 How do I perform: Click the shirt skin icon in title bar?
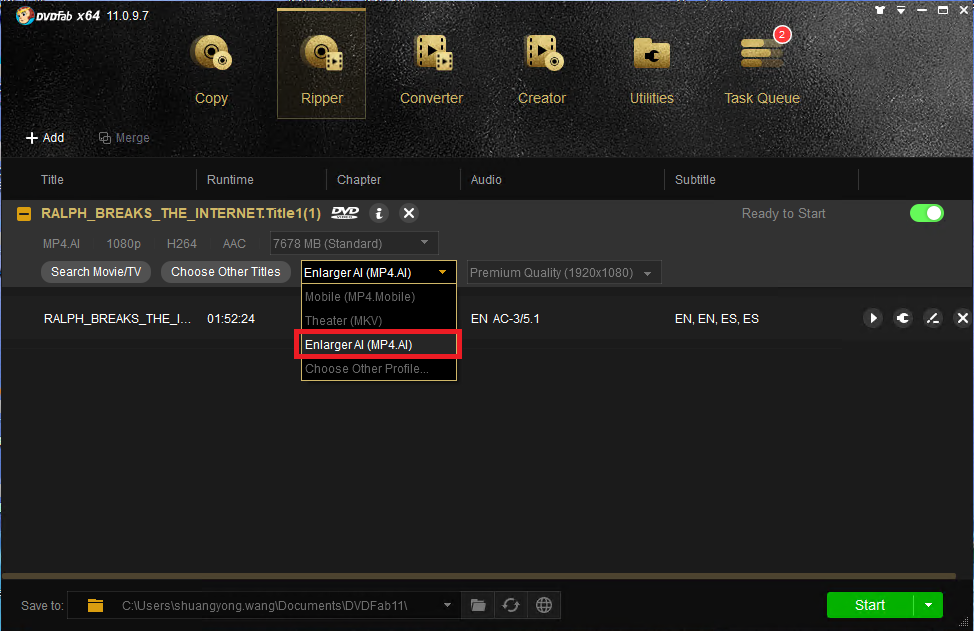880,10
